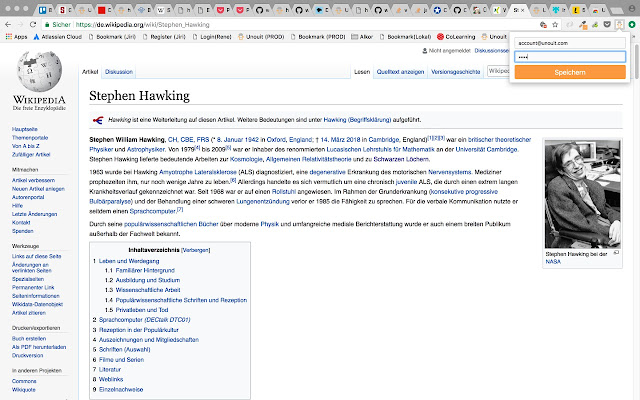Switch to the red square favicon tab
Viewport: 640px width, 400px height.
104,9
